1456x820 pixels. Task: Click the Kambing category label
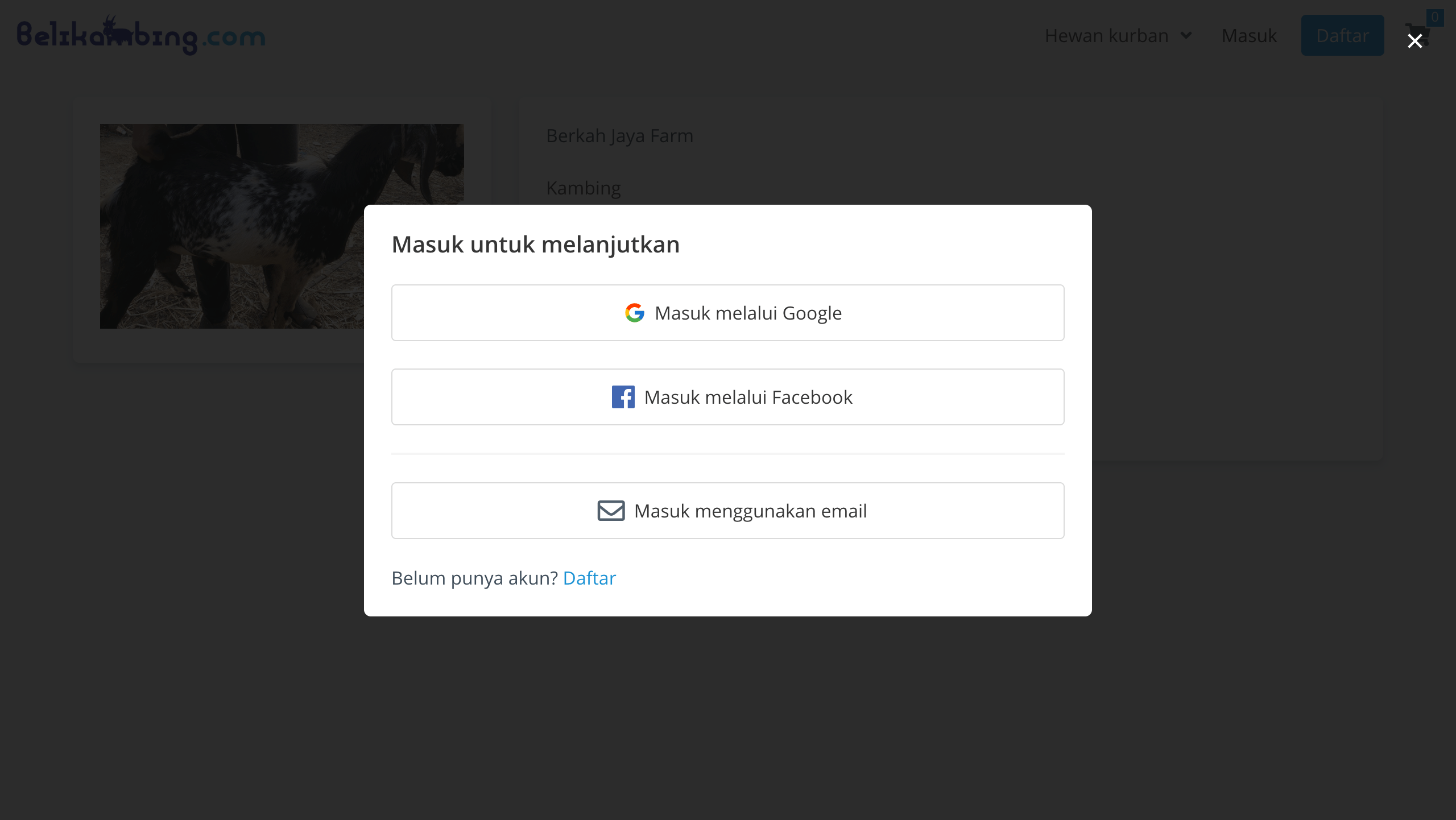click(583, 188)
